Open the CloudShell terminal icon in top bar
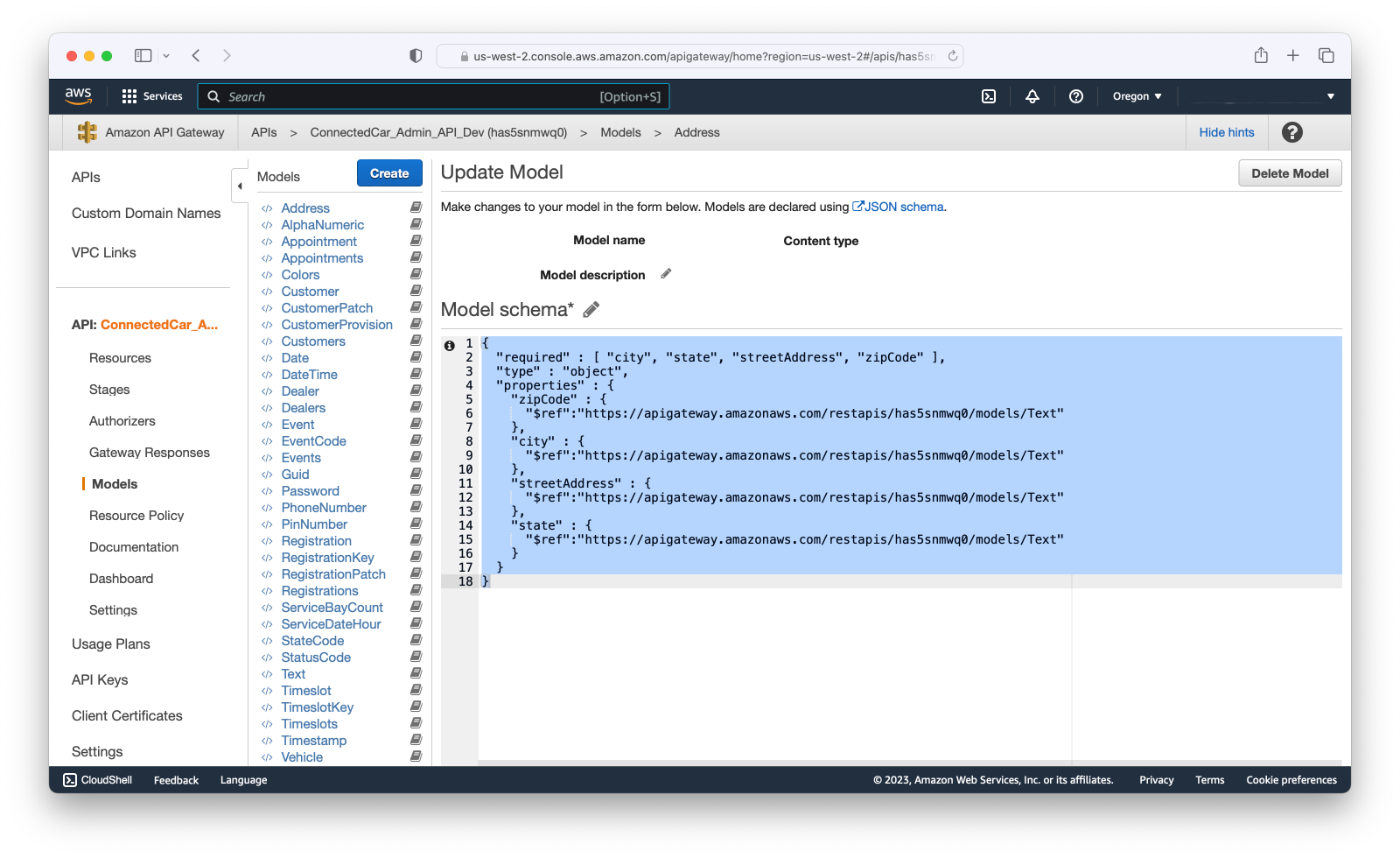 [x=989, y=96]
